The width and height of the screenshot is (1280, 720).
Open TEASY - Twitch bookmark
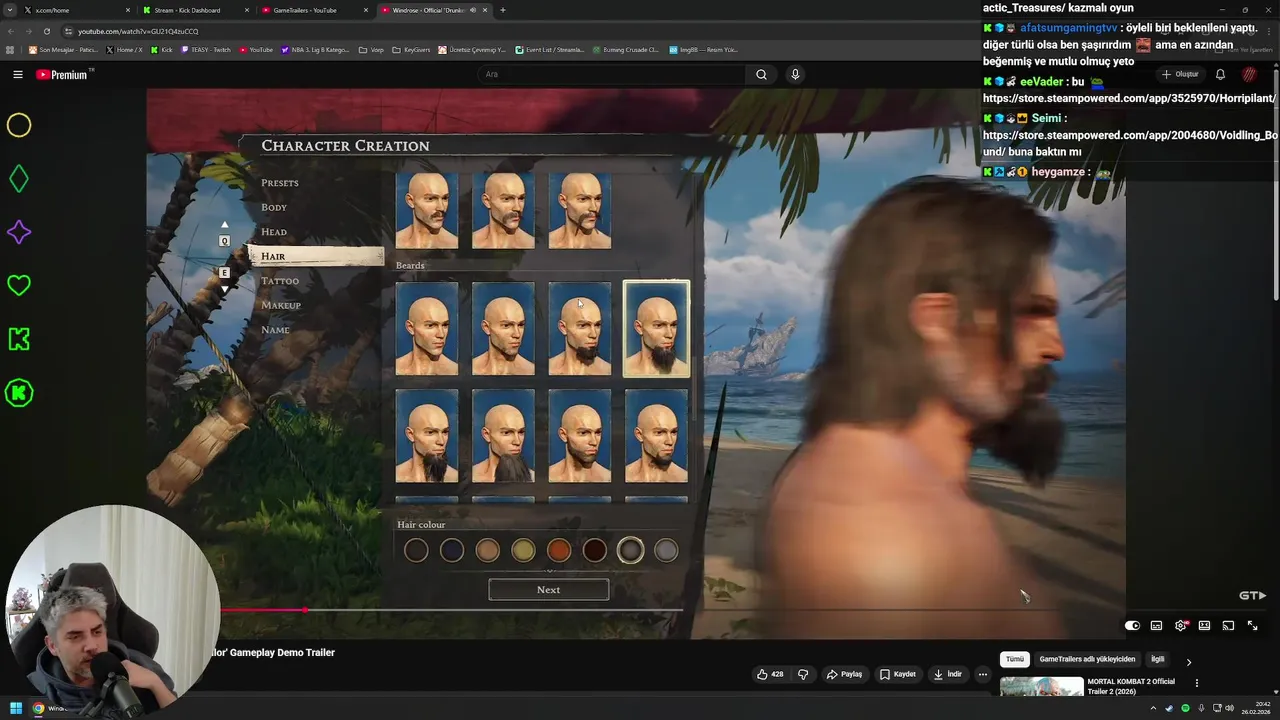tap(206, 49)
